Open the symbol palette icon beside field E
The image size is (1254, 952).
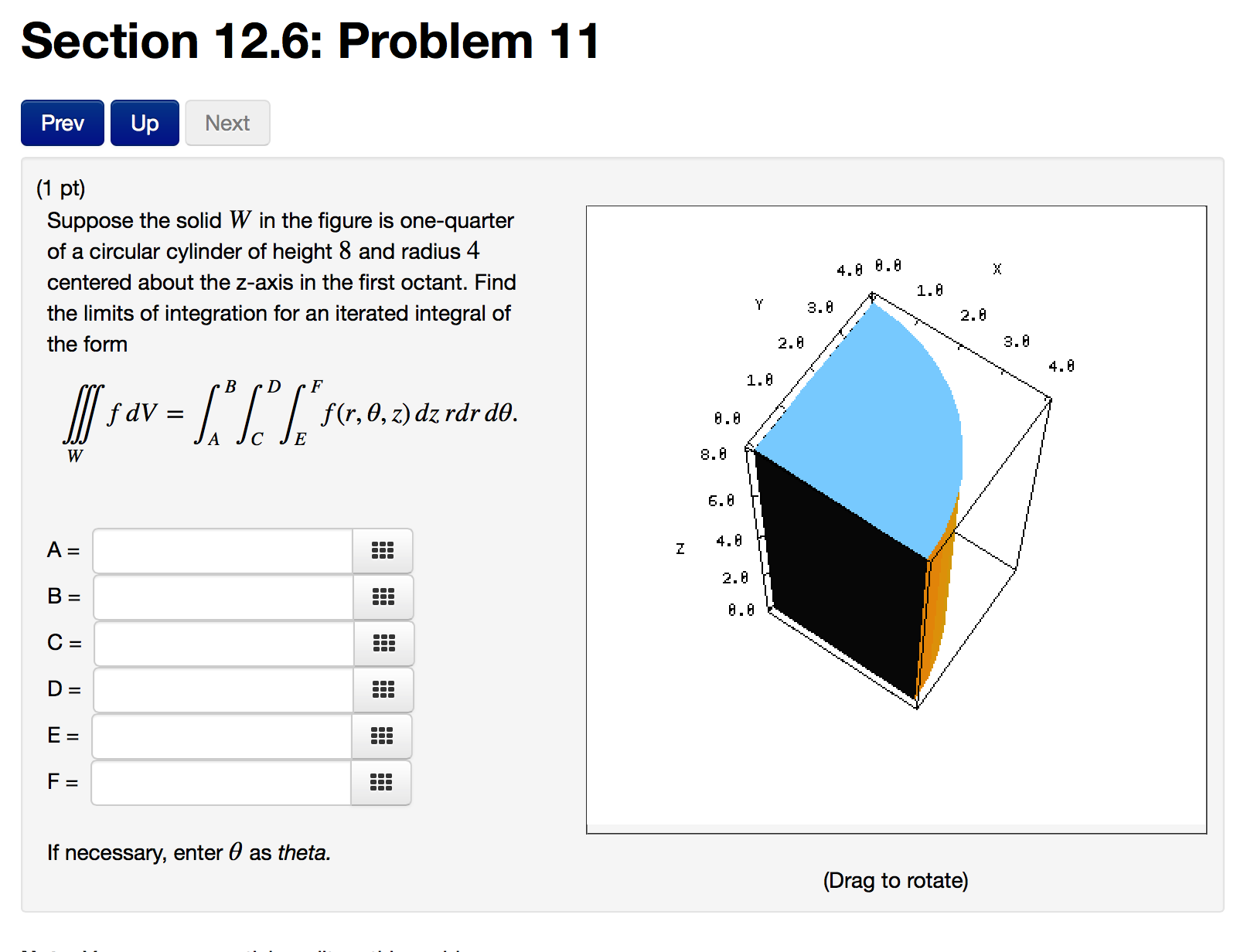(x=383, y=736)
